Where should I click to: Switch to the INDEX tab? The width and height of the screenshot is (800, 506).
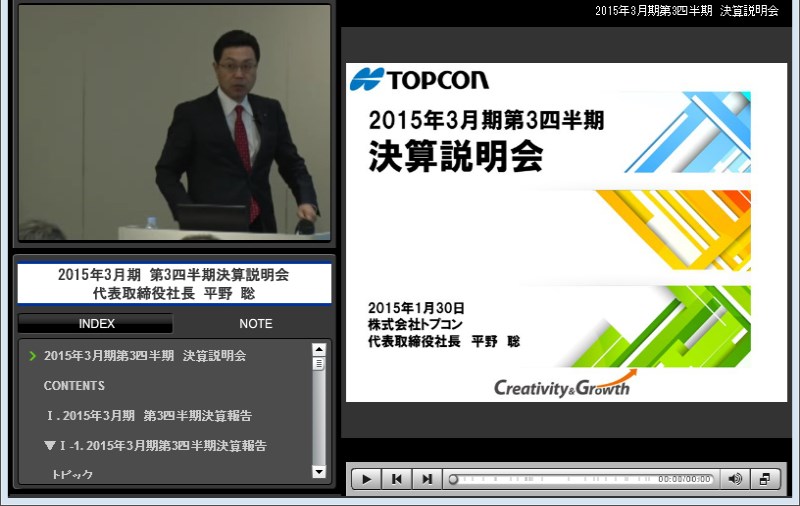pyautogui.click(x=96, y=323)
